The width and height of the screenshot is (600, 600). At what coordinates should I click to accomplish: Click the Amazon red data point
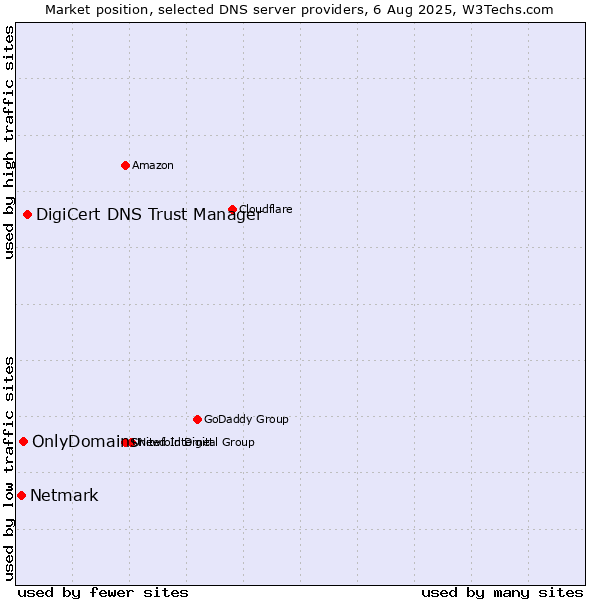pyautogui.click(x=125, y=165)
